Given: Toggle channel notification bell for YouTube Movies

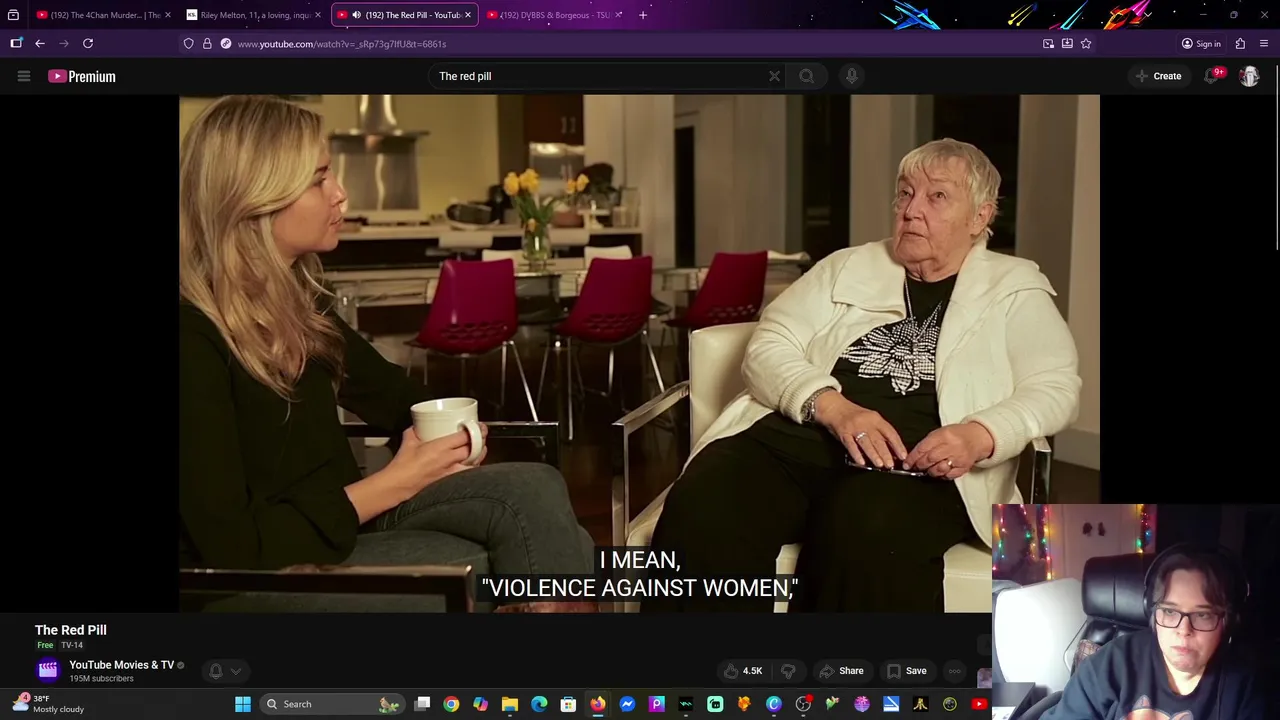Looking at the screenshot, I should (215, 671).
